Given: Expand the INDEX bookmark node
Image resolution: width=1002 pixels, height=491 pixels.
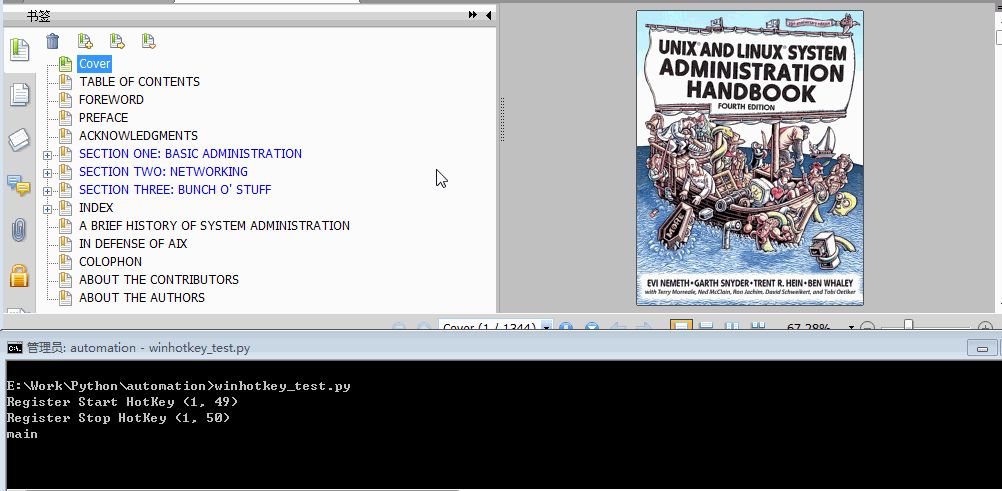Looking at the screenshot, I should coord(47,209).
